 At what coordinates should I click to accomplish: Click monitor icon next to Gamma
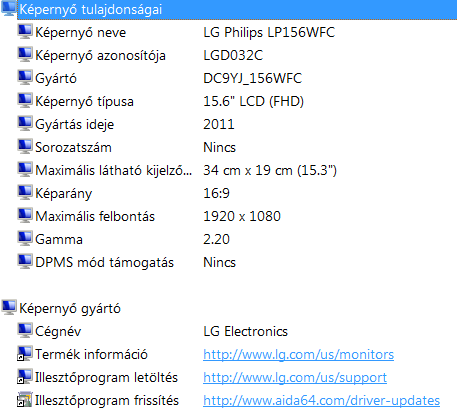(x=25, y=239)
